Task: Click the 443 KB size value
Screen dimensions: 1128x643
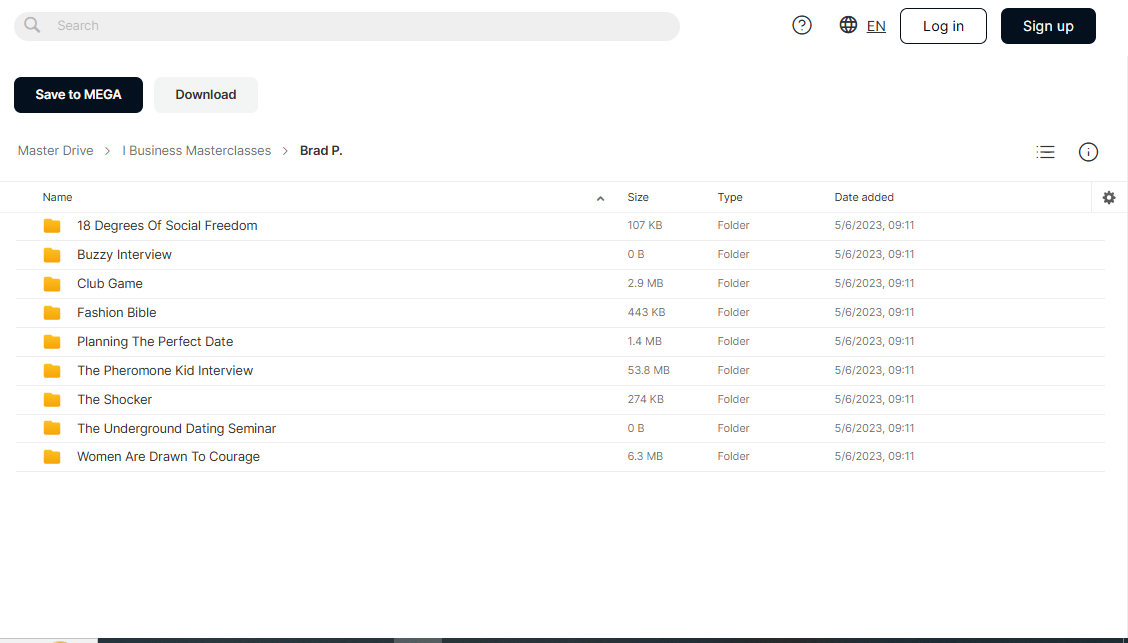Action: coord(646,312)
